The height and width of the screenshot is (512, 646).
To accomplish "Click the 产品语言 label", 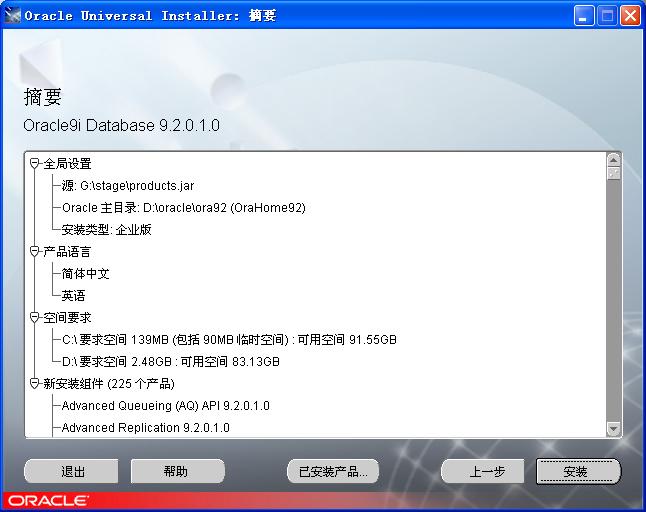I will click(x=67, y=251).
